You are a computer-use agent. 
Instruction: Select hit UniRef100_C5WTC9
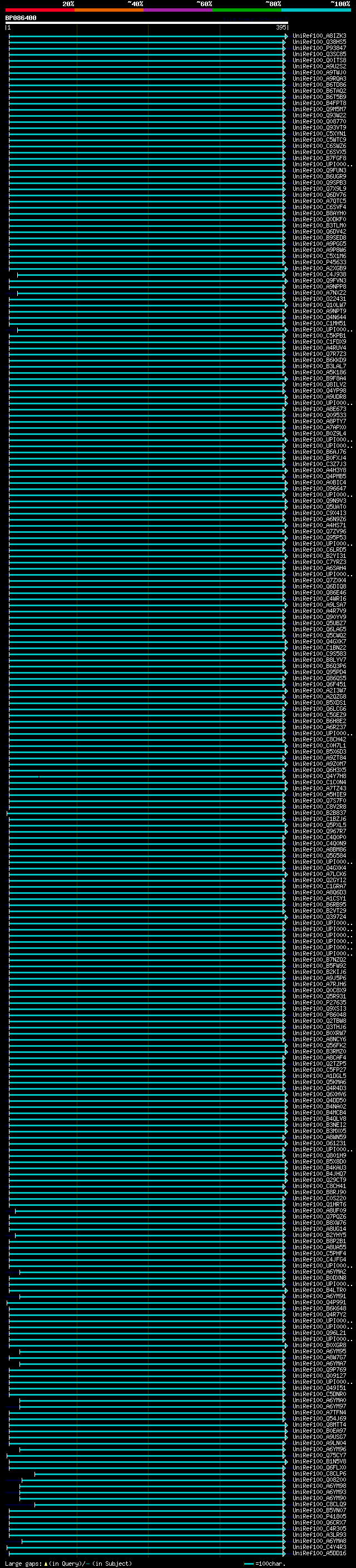319,140
